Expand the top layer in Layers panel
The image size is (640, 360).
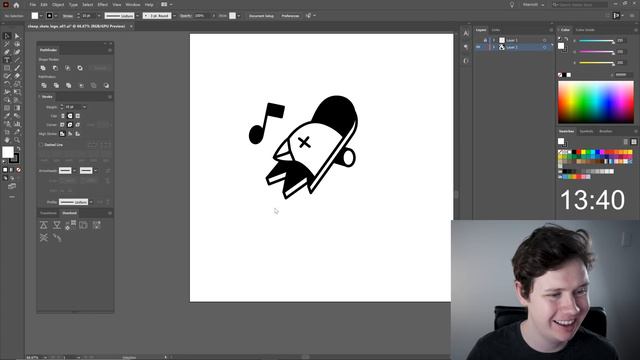tap(494, 40)
